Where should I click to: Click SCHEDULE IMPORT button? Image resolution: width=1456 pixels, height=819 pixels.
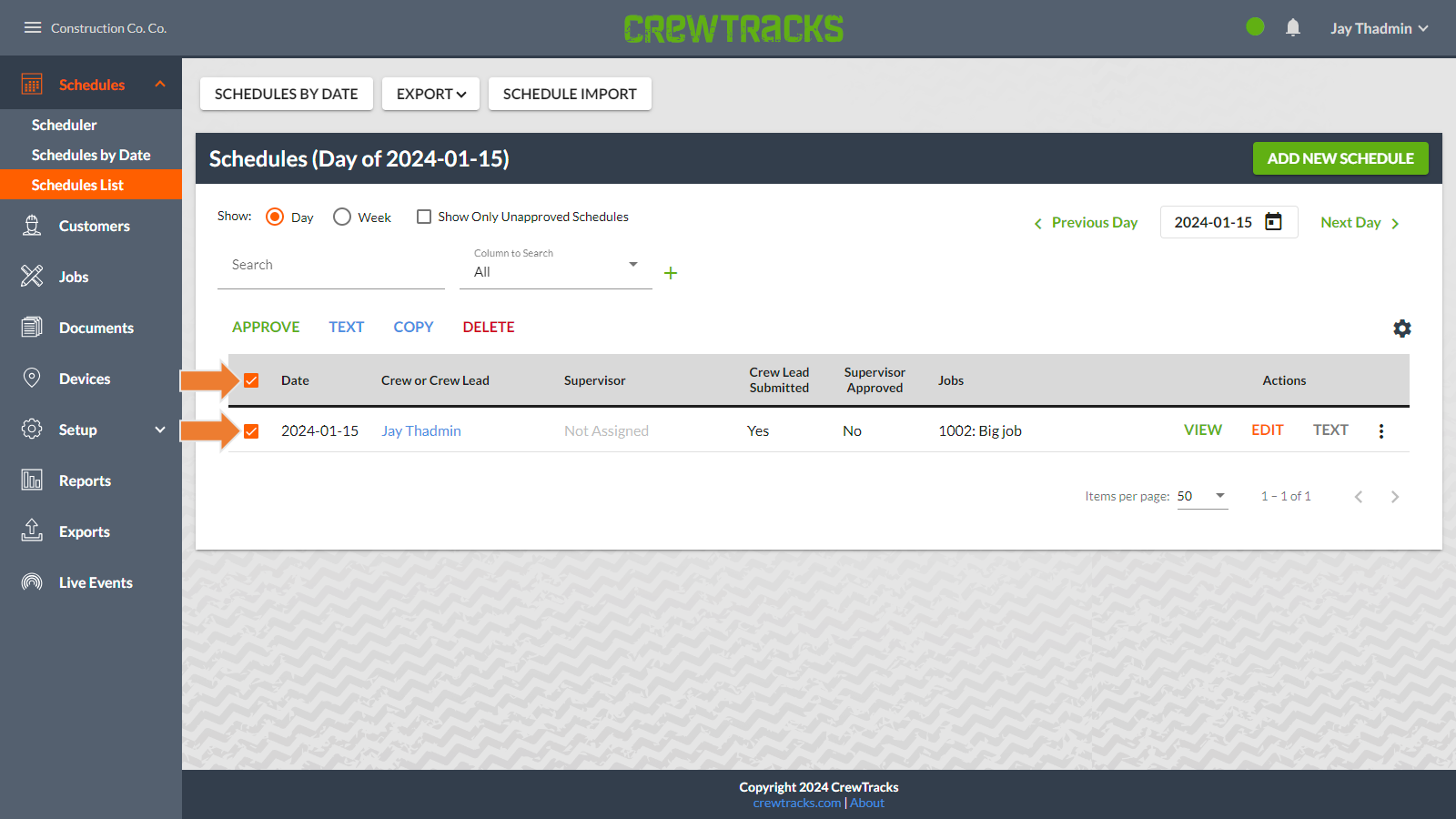tap(570, 94)
